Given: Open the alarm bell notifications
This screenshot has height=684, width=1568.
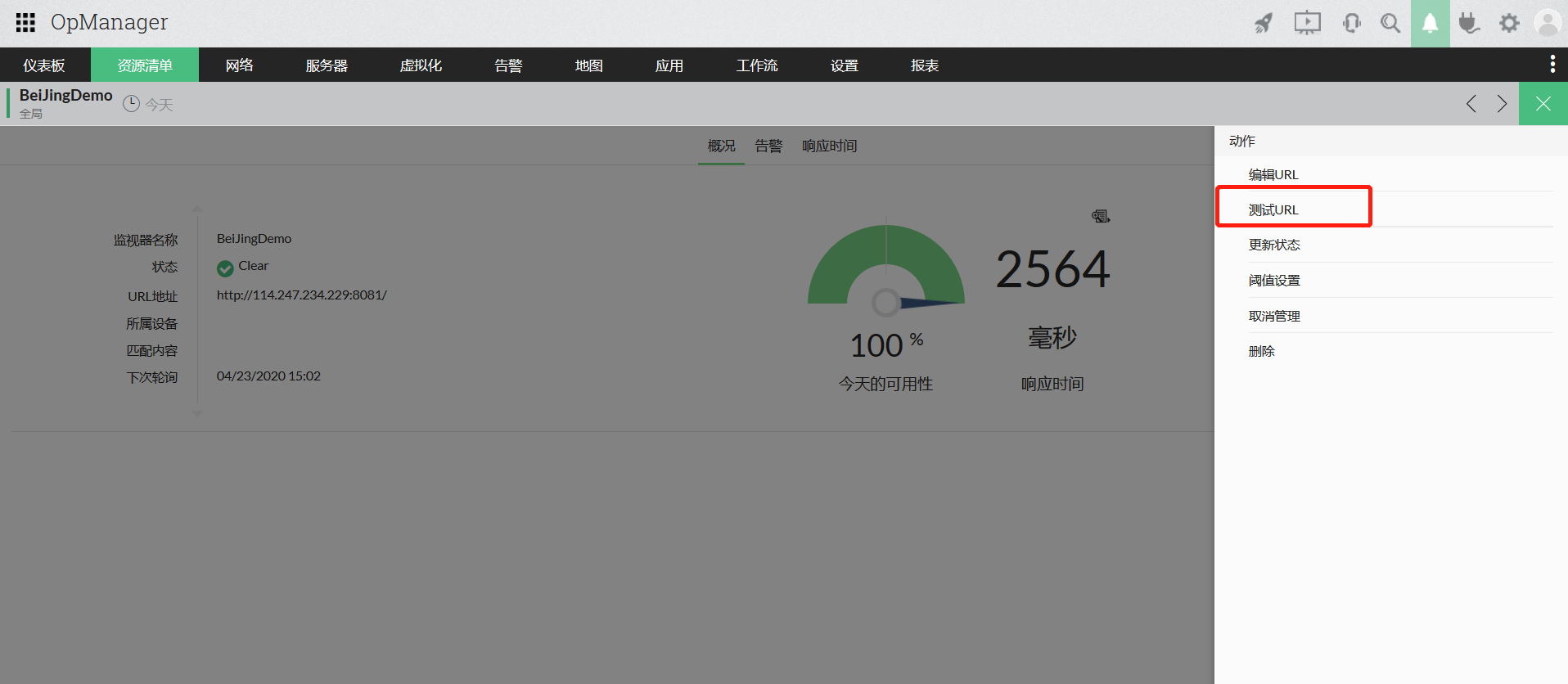Looking at the screenshot, I should pos(1431,23).
